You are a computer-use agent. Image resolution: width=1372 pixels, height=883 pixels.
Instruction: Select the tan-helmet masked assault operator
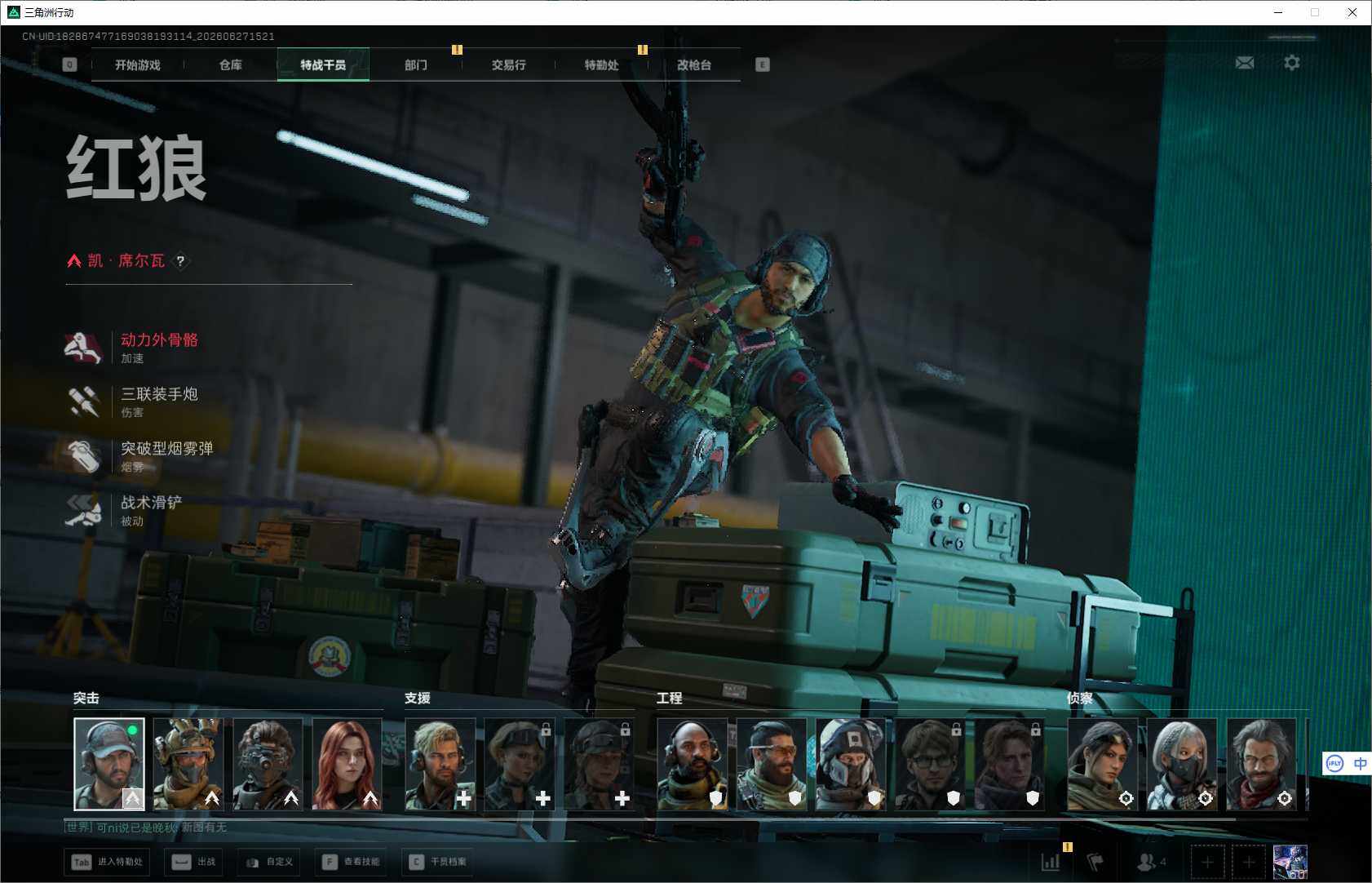(188, 764)
